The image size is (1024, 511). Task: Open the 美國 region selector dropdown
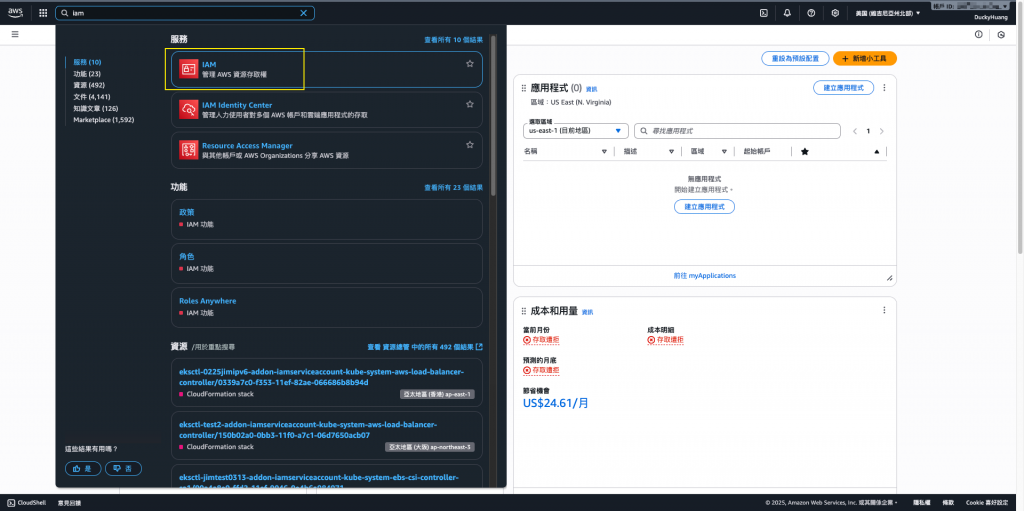[888, 13]
